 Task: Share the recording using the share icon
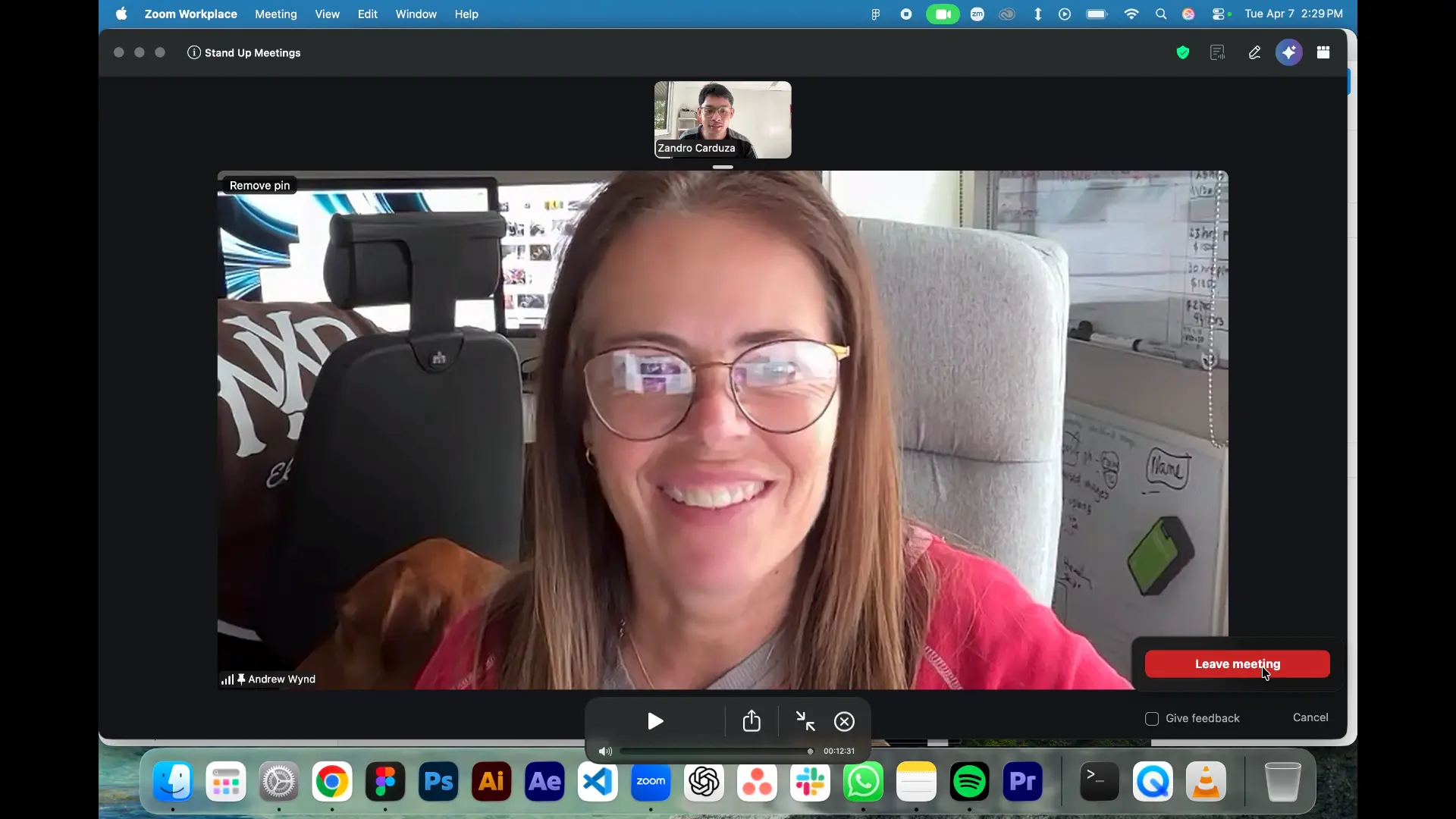752,720
